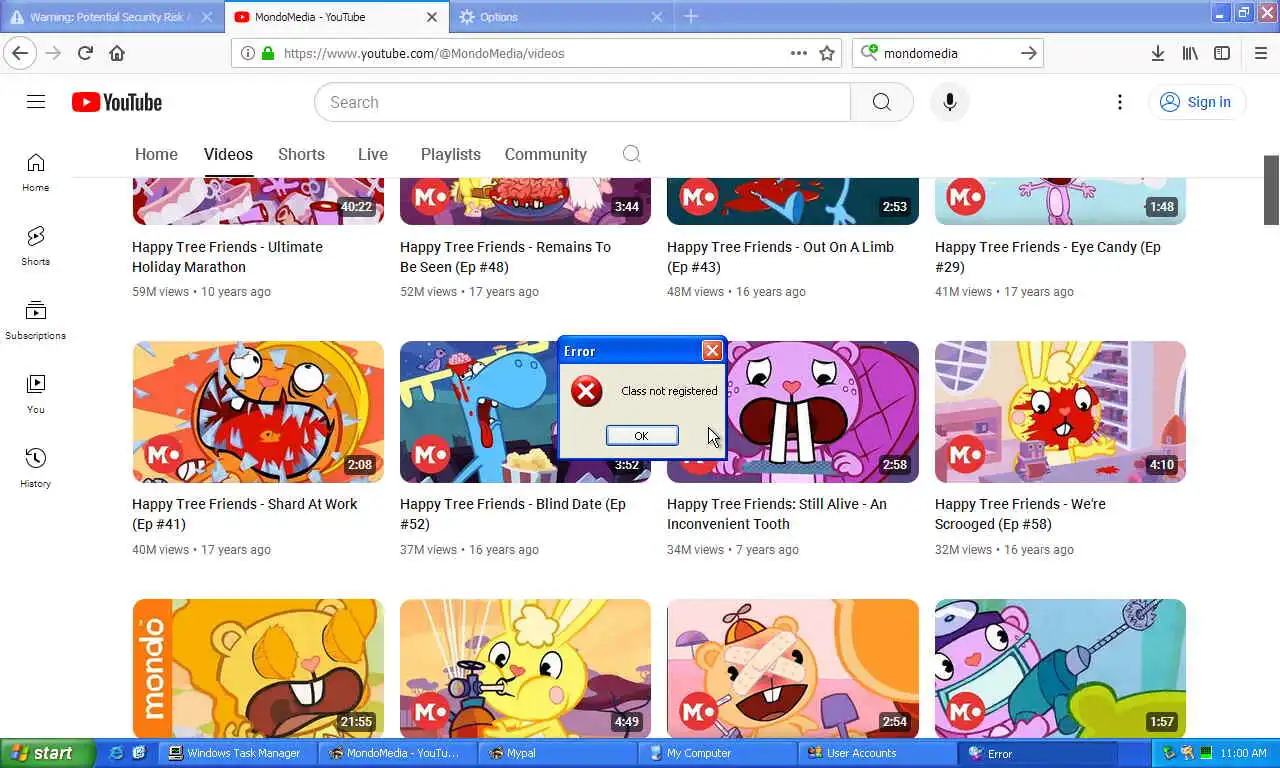Switch to the channel Shorts tab
Screen dimensions: 1280x768
[x=301, y=154]
